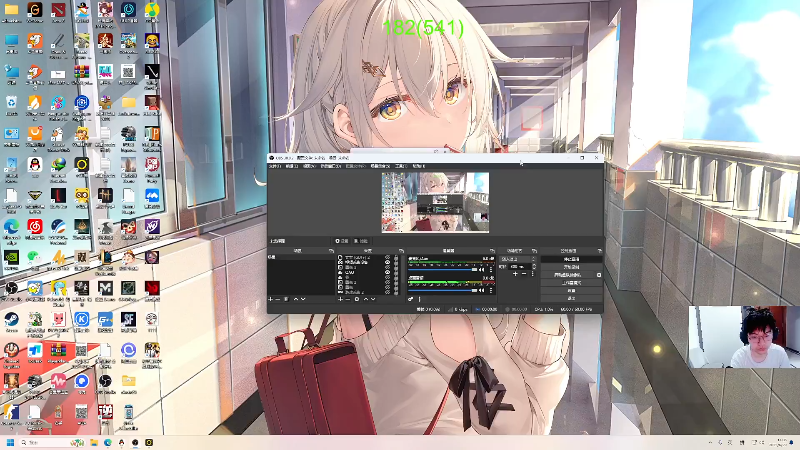Mute the first audio mixer channel speaker
The height and width of the screenshot is (450, 800).
point(482,269)
